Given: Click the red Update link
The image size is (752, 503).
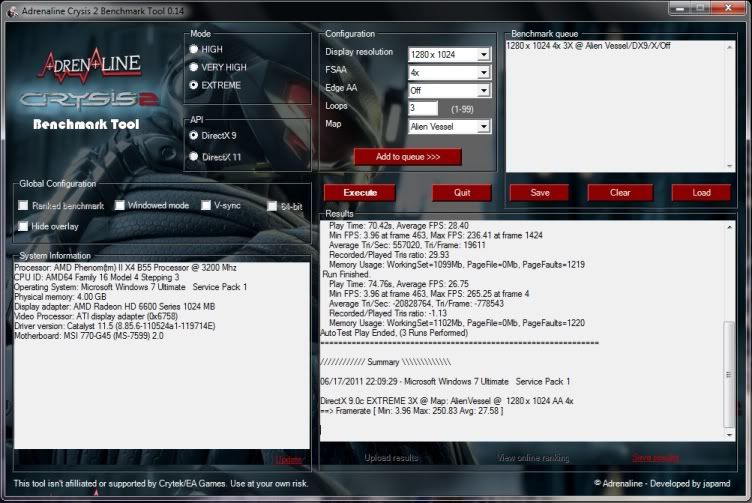Looking at the screenshot, I should 289,460.
